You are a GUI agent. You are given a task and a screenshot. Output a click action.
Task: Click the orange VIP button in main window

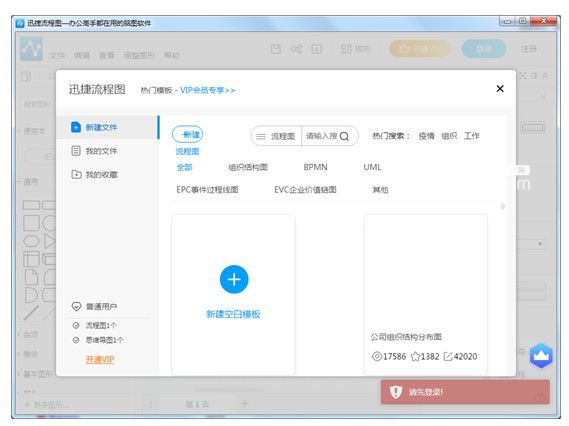click(420, 49)
